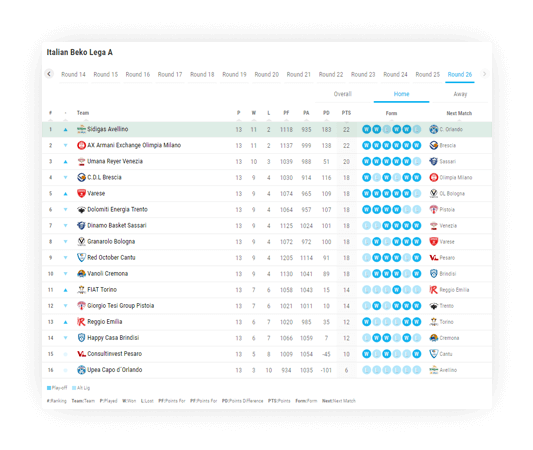Click the C.D.L Brescia team logo in row 4

[x=81, y=177]
